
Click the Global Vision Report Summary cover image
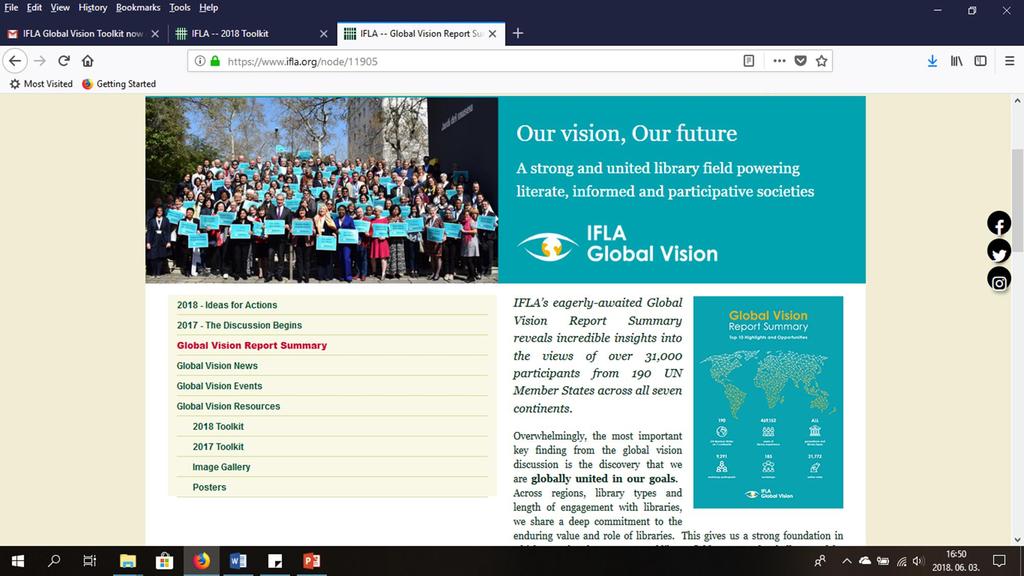[768, 402]
